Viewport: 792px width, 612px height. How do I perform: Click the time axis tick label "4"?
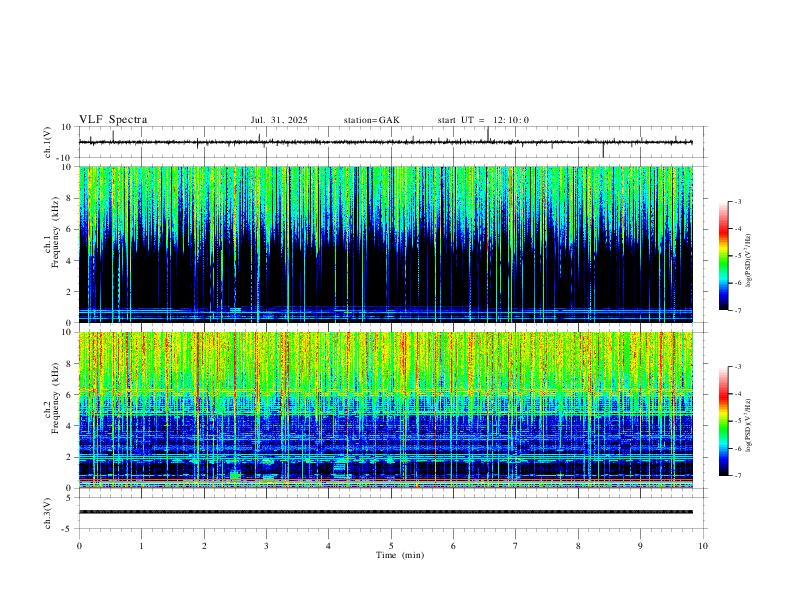point(329,546)
